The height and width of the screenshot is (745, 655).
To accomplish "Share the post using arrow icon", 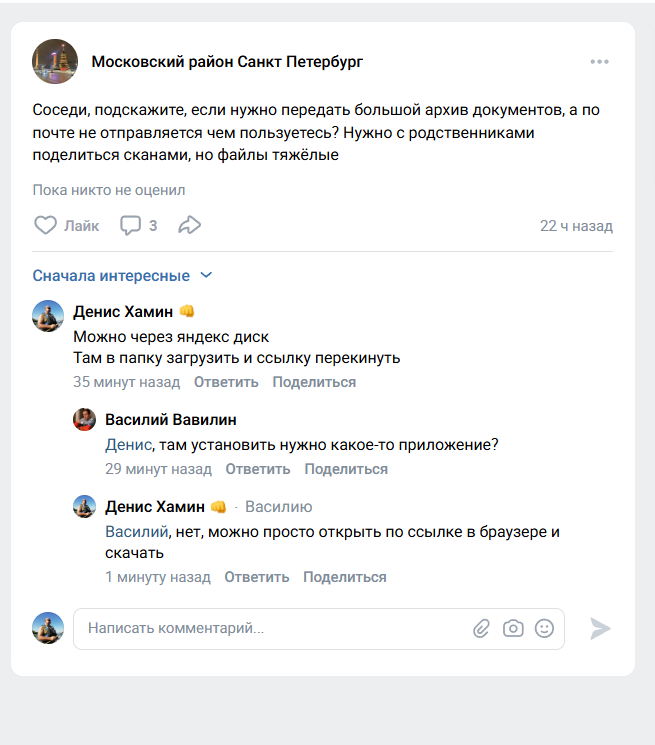I will tap(190, 225).
